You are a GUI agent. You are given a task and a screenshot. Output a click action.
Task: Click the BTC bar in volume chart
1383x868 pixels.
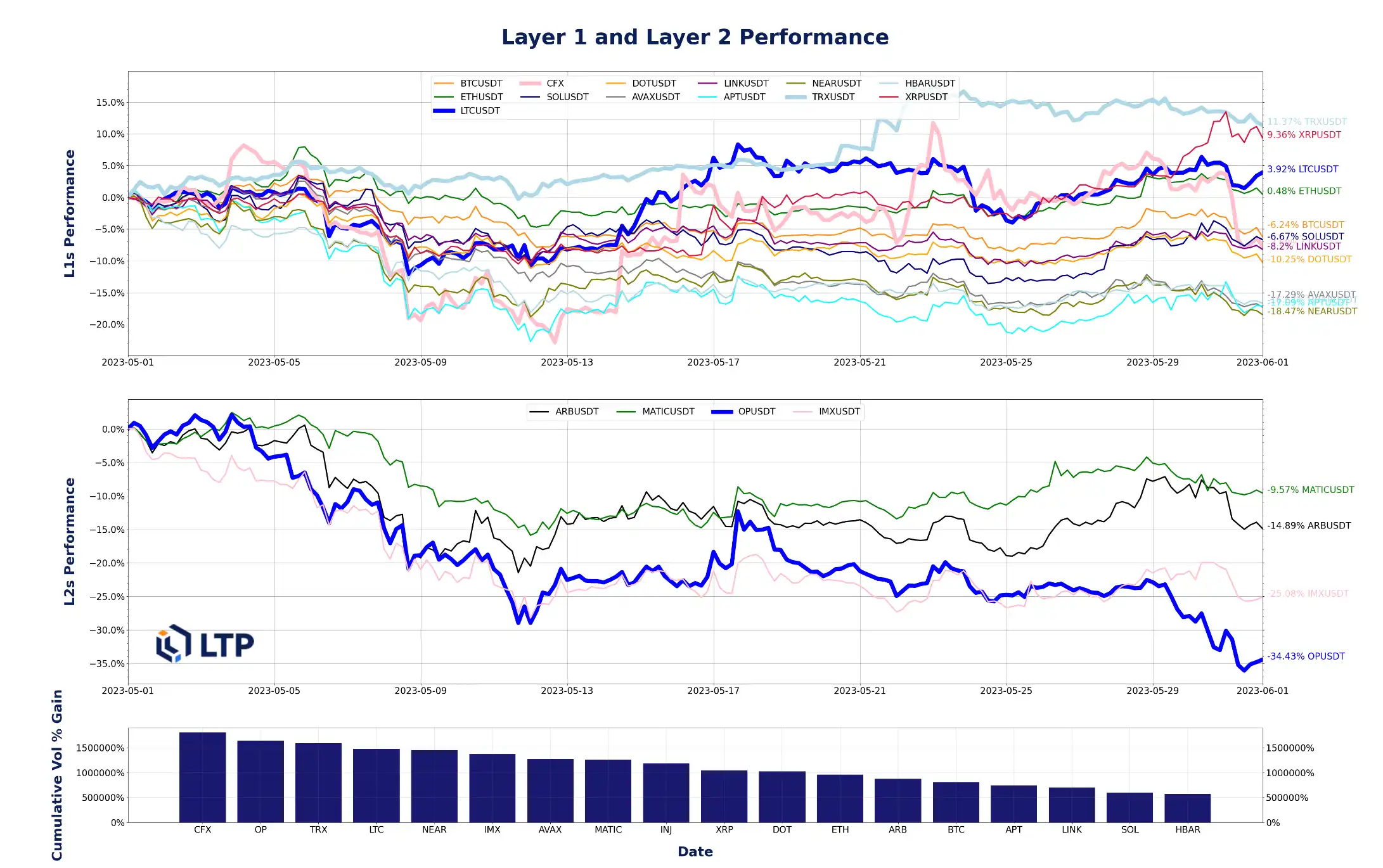click(956, 802)
